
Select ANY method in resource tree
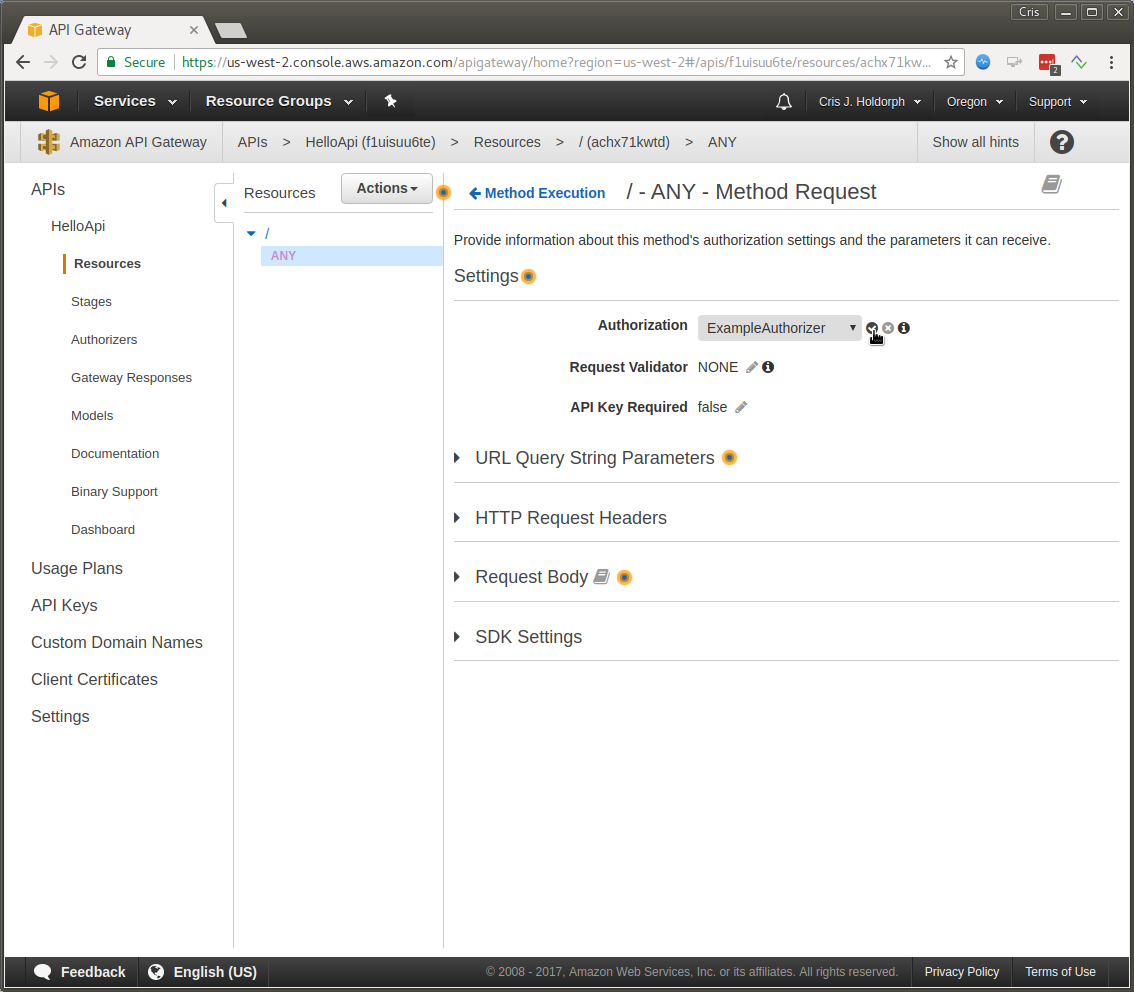tap(284, 256)
